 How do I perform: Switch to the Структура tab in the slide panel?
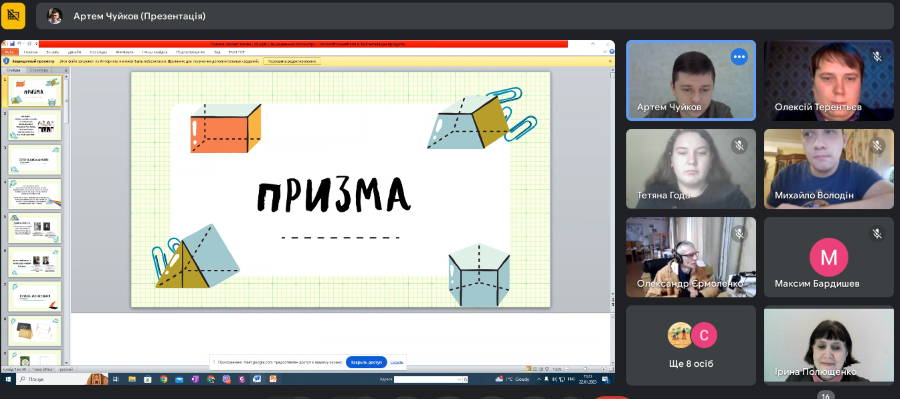click(x=38, y=70)
